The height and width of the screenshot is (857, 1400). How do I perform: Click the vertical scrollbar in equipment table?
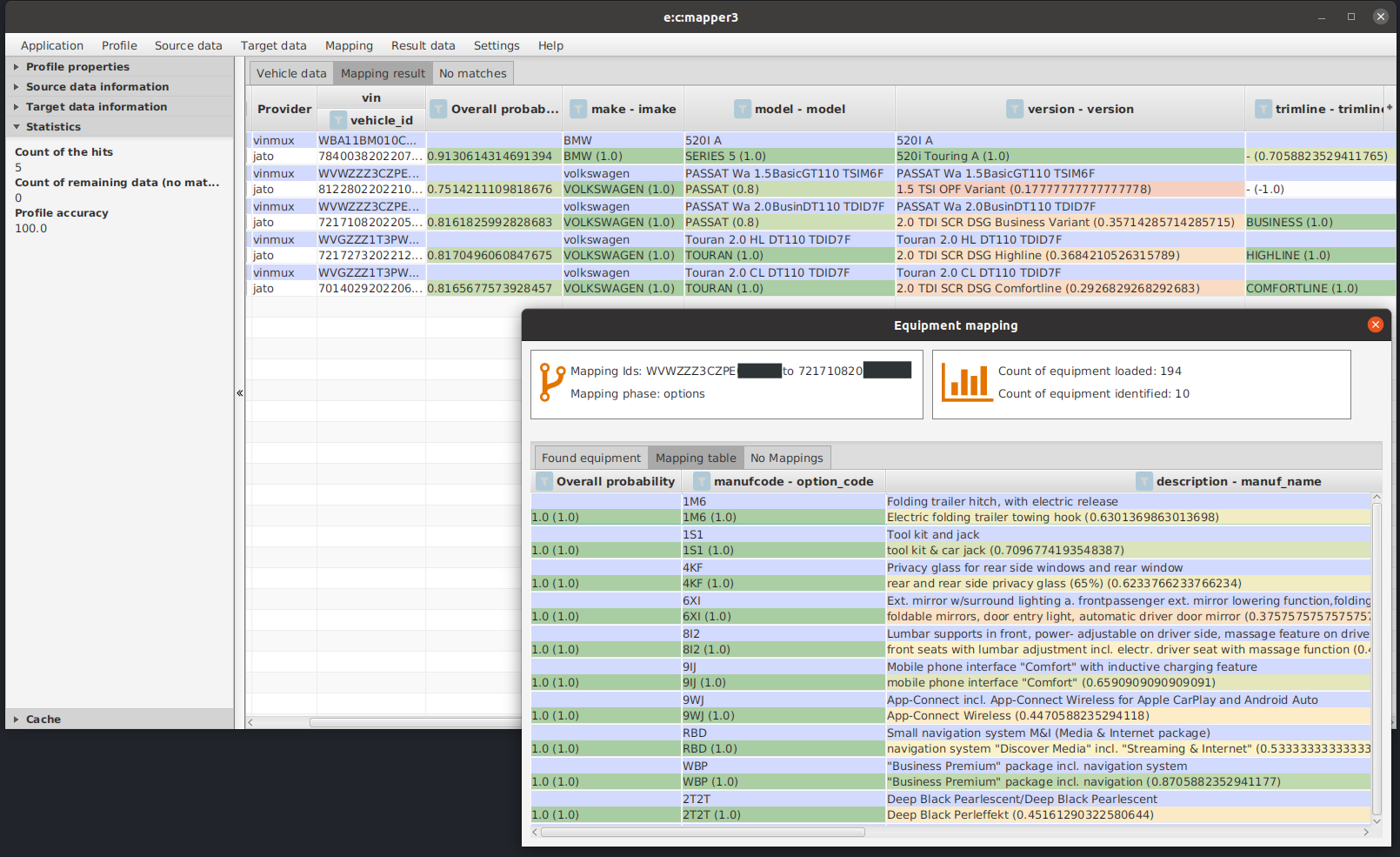tap(1377, 657)
